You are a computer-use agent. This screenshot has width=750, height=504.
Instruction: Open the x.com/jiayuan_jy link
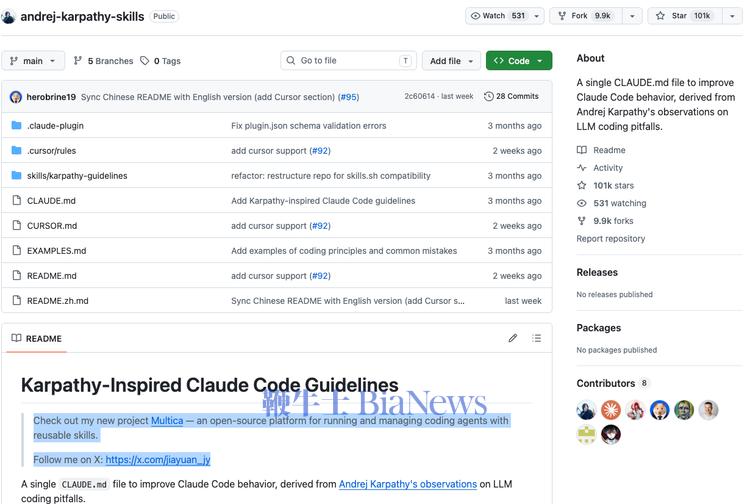[158, 460]
